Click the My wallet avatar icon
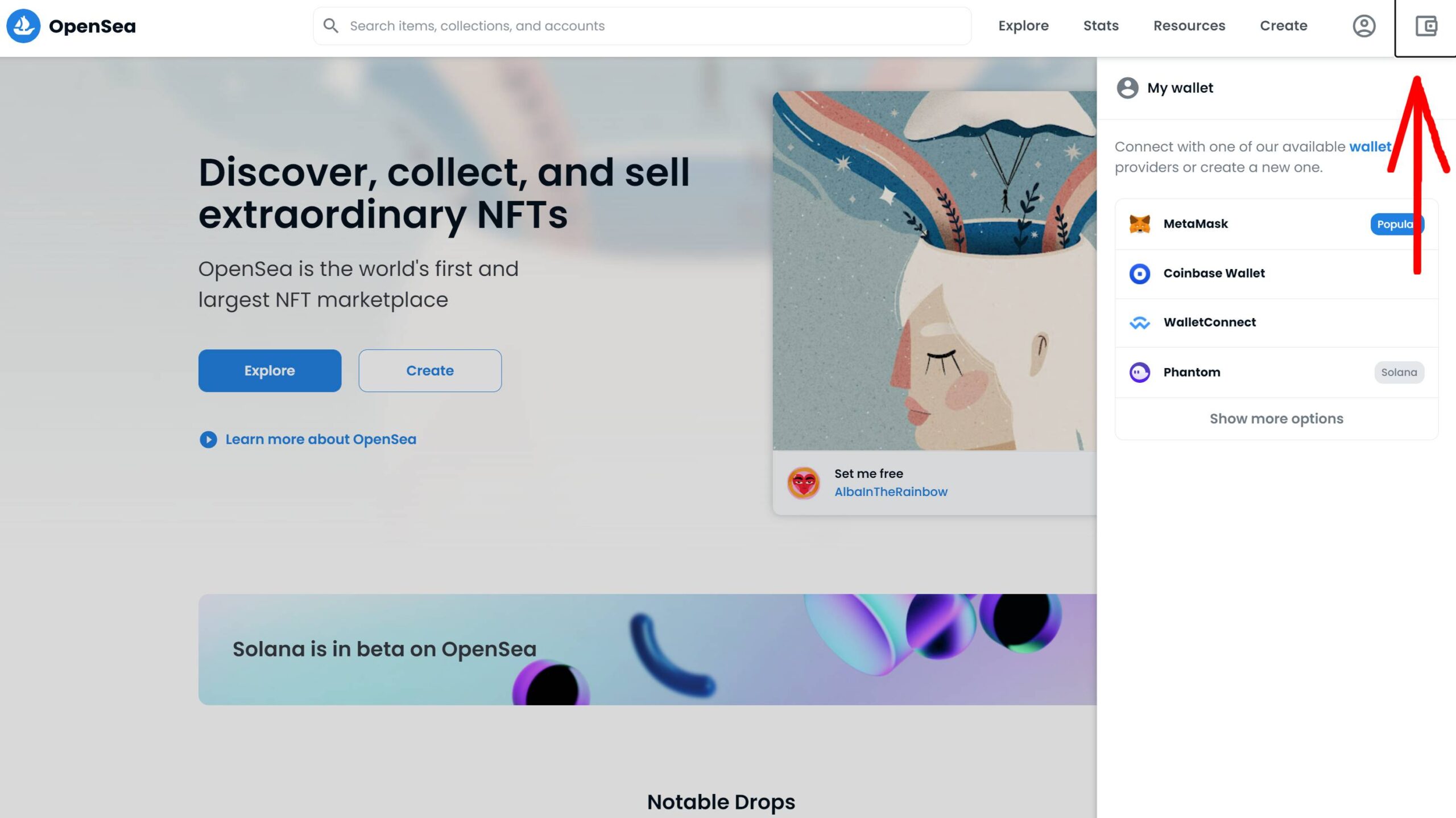 point(1127,88)
